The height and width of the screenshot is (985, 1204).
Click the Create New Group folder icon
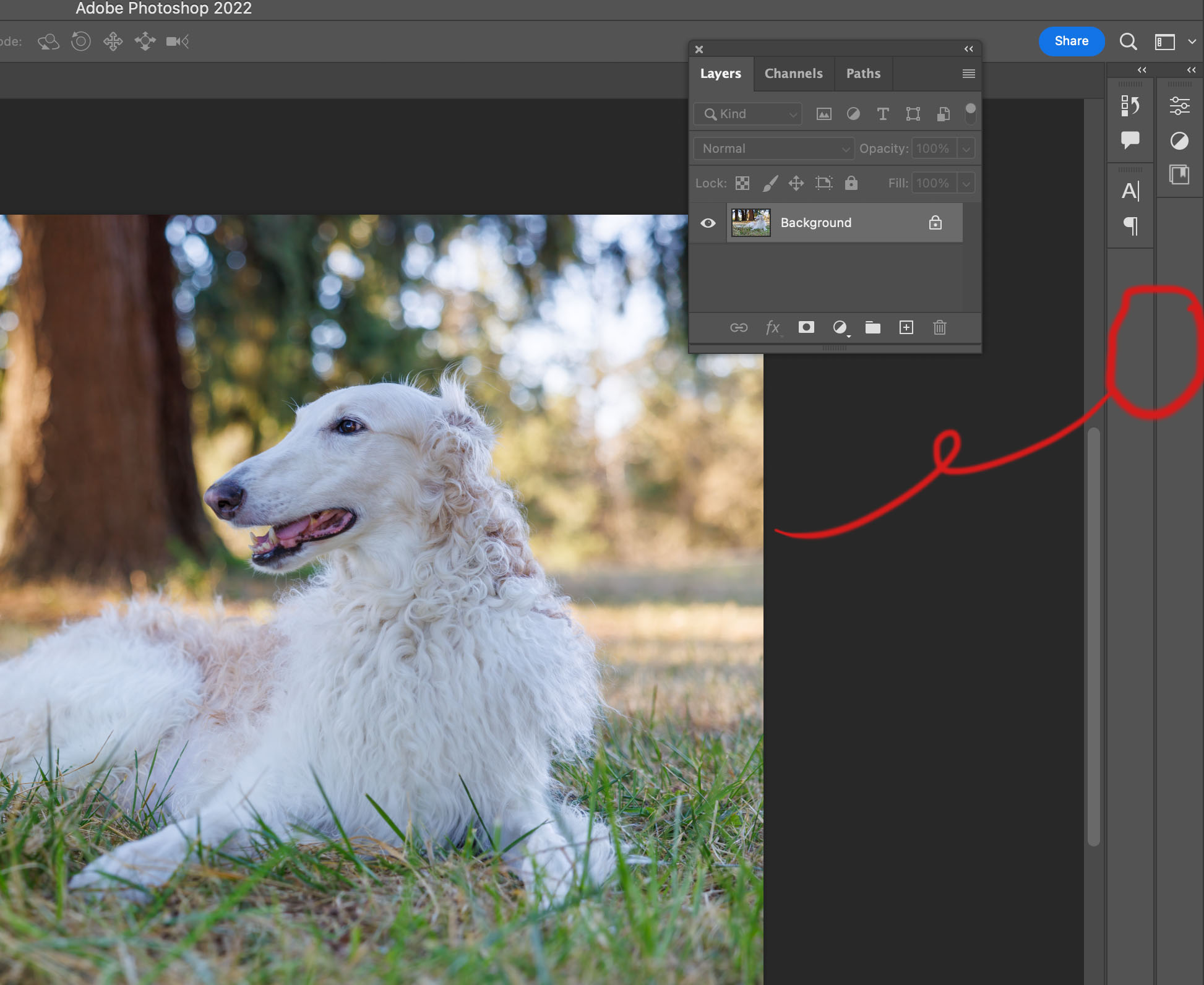click(871, 327)
